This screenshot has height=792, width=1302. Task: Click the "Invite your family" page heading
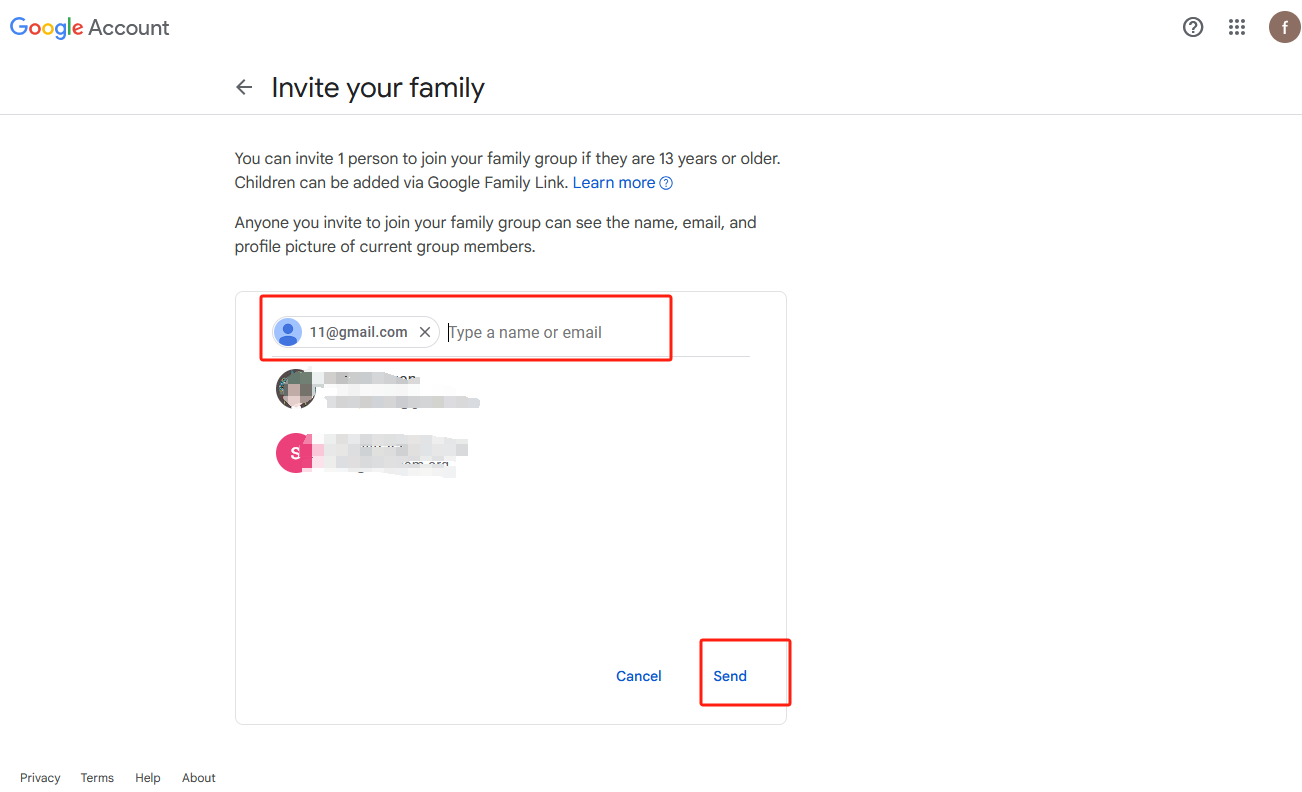click(x=378, y=88)
